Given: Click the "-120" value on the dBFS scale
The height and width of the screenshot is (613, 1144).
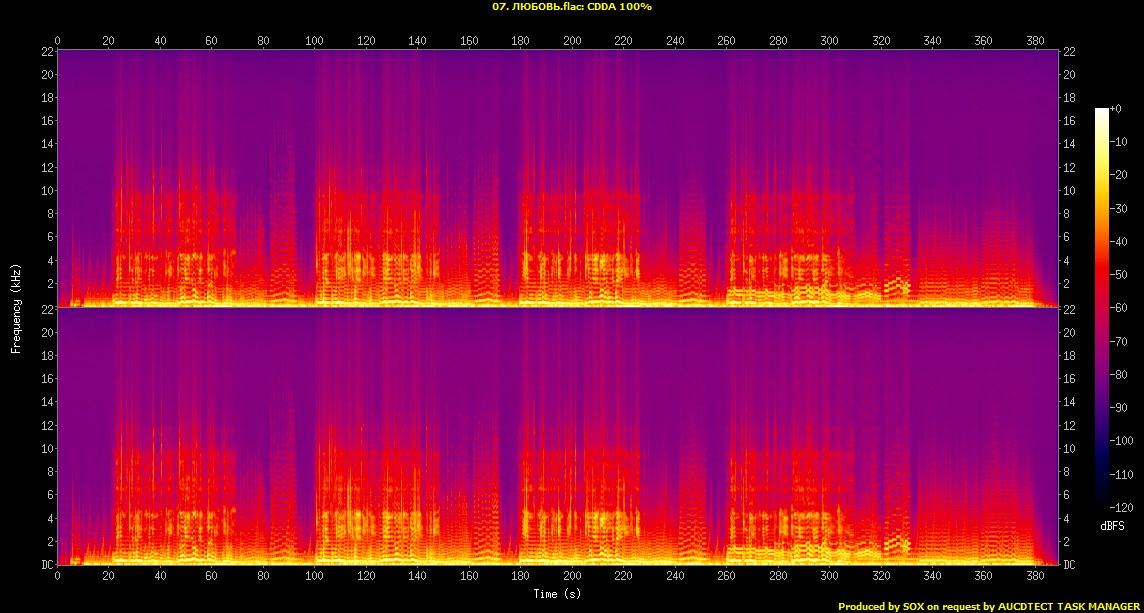Looking at the screenshot, I should 1121,507.
